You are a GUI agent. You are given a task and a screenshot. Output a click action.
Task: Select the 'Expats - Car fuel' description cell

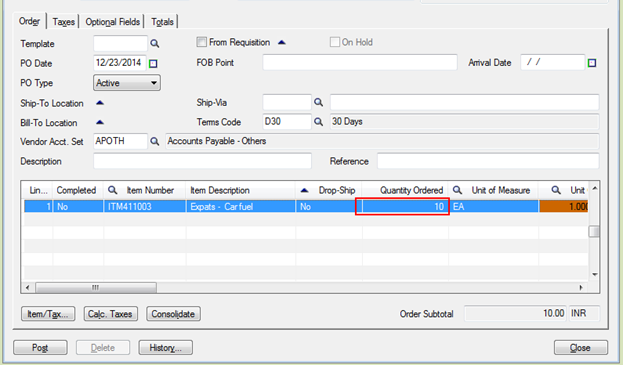tap(241, 207)
